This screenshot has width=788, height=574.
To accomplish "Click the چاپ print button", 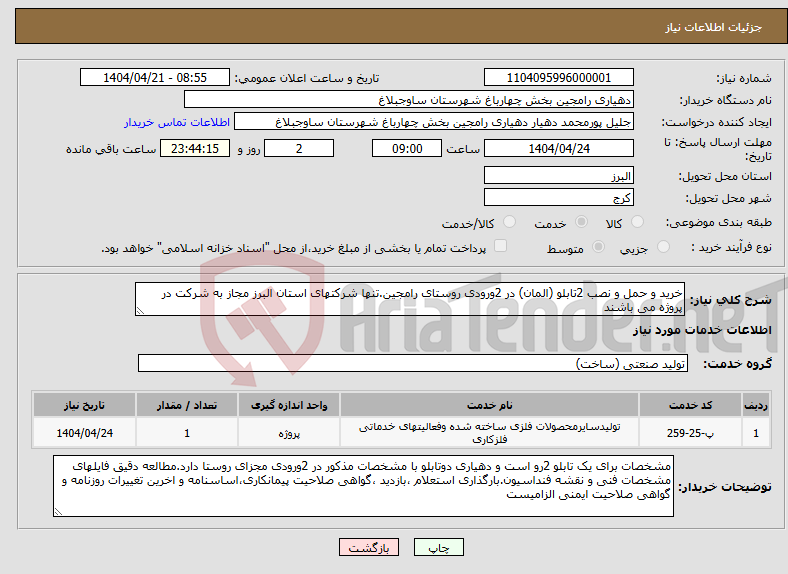I will [x=439, y=547].
